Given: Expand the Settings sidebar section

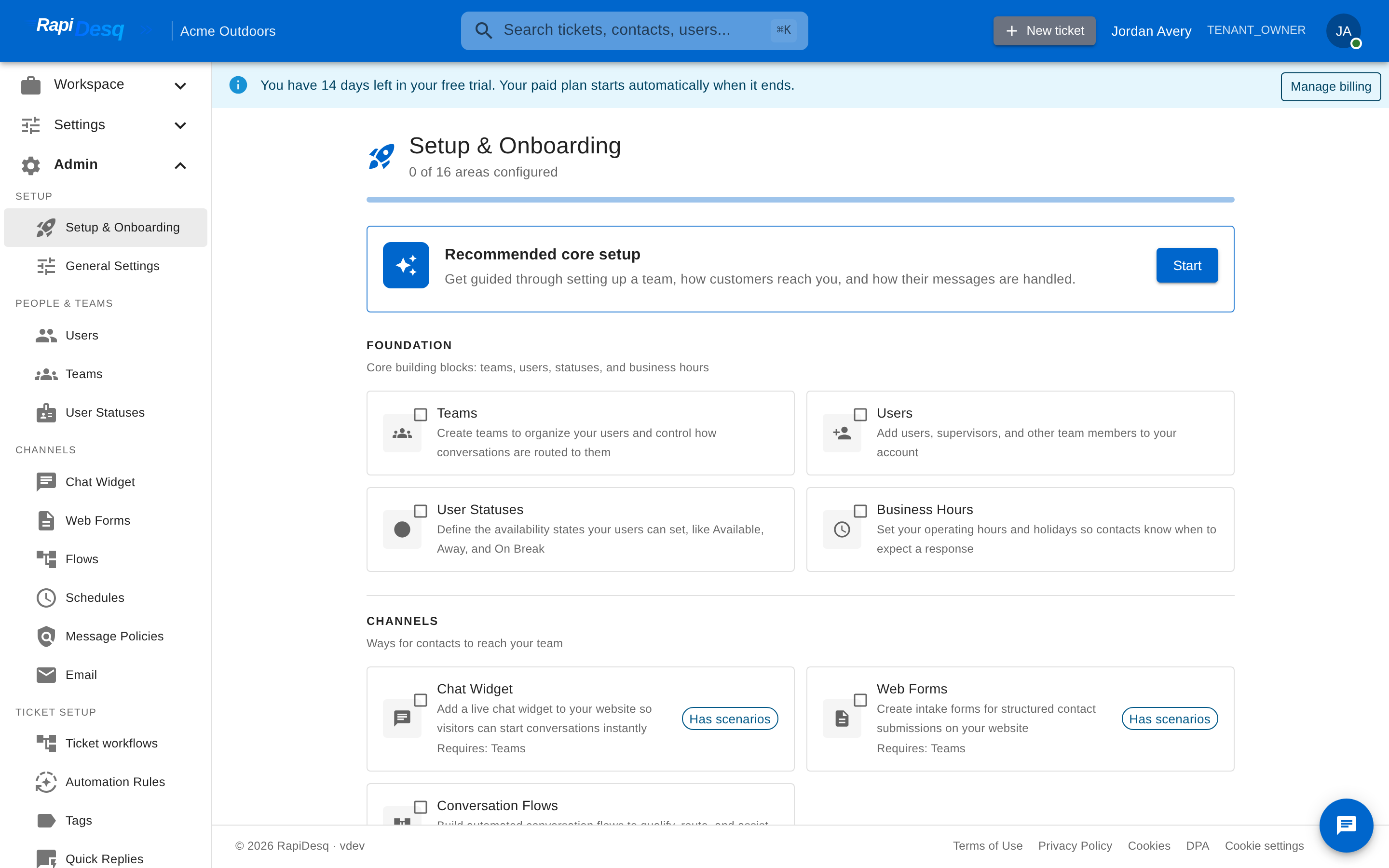Looking at the screenshot, I should (x=106, y=124).
